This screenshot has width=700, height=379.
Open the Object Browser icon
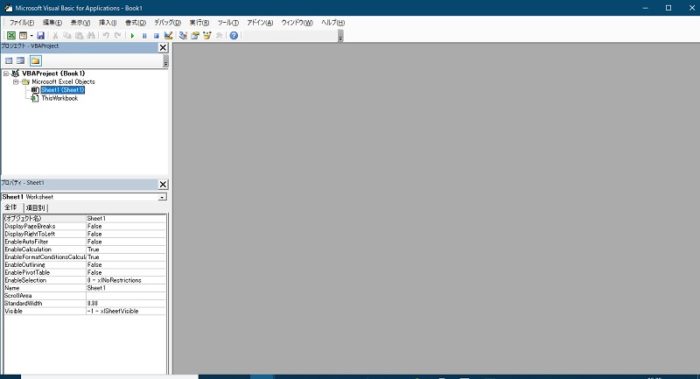tap(207, 36)
